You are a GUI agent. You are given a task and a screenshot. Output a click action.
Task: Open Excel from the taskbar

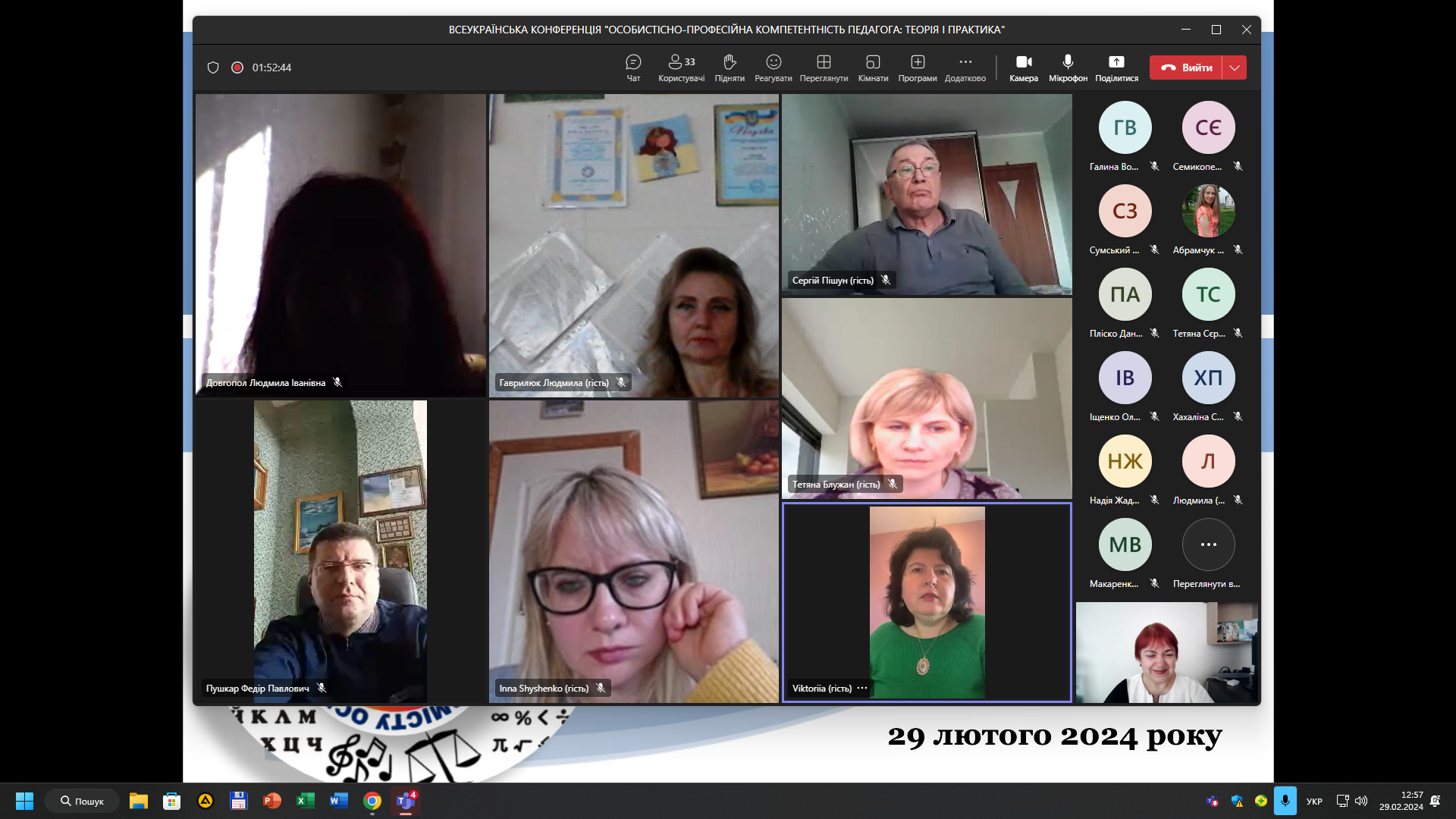coord(305,801)
